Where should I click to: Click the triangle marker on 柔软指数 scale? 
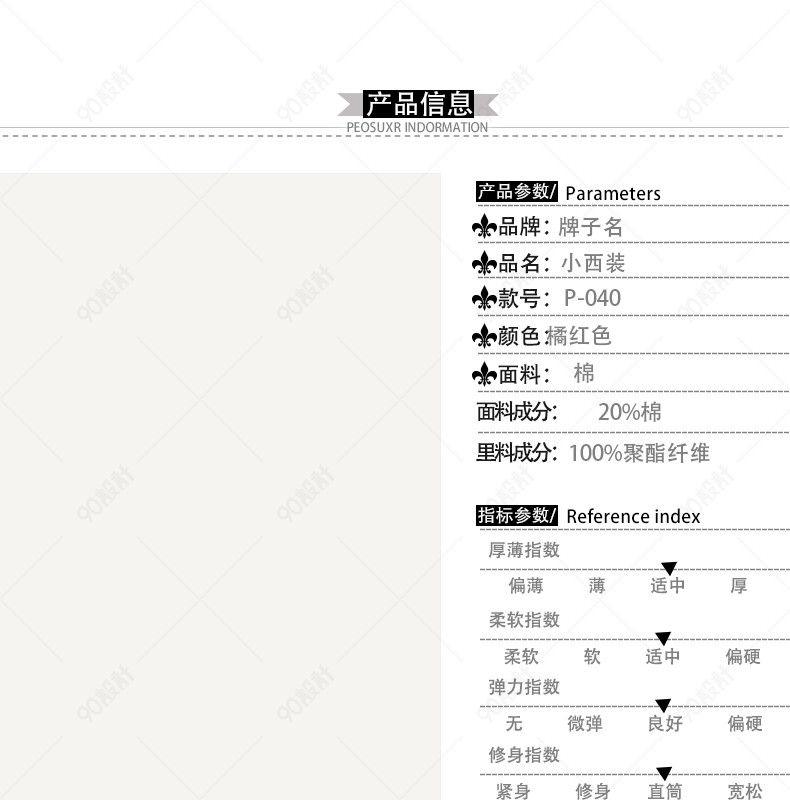[662, 638]
